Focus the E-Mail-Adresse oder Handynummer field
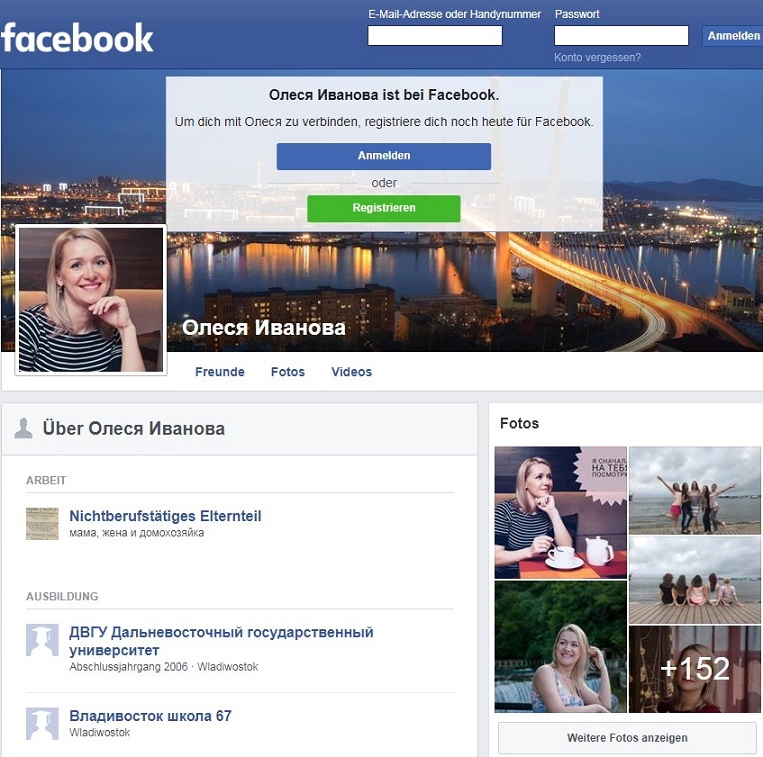This screenshot has width=763, height=757. [435, 36]
